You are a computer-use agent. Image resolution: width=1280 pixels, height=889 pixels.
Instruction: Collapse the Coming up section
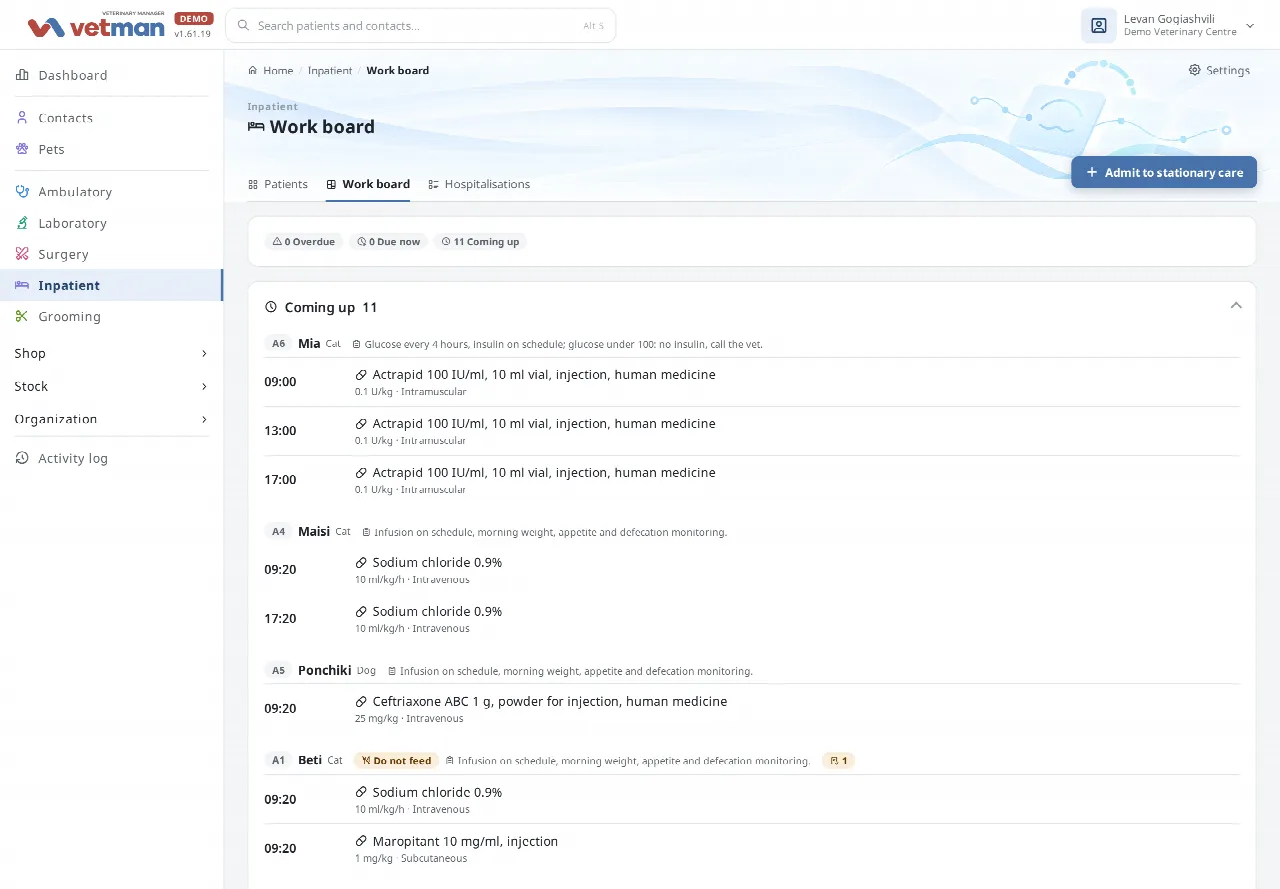[1236, 306]
